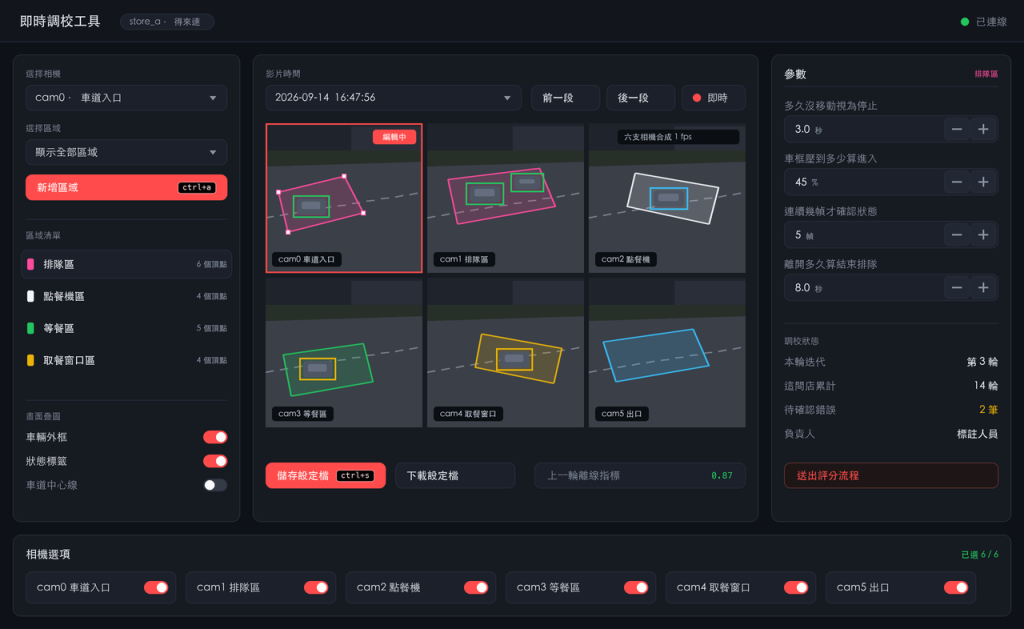
Task: Toggle cam3 等餐區 camera option switch
Action: (x=636, y=587)
